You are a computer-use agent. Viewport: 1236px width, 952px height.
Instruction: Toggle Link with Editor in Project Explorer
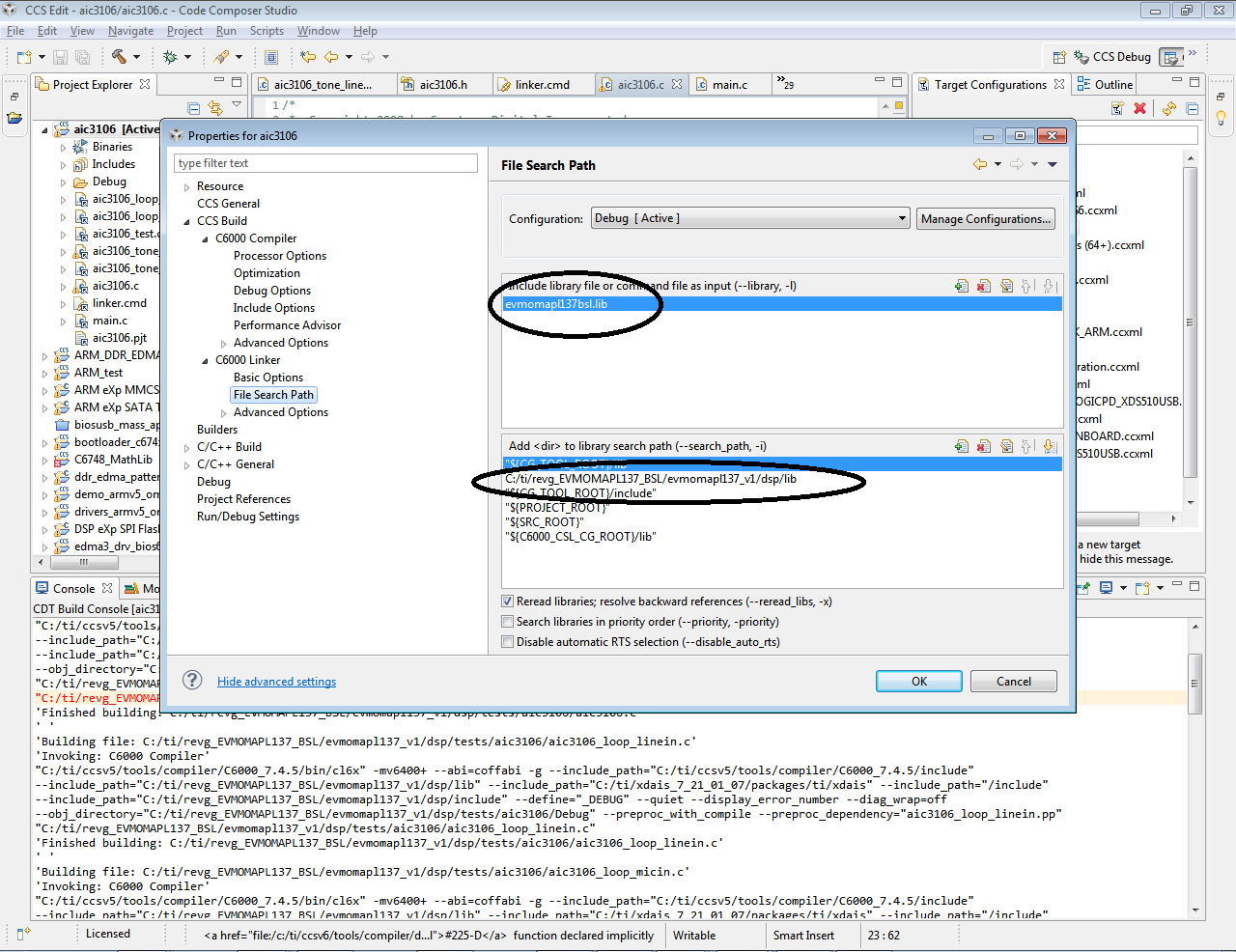pos(215,108)
